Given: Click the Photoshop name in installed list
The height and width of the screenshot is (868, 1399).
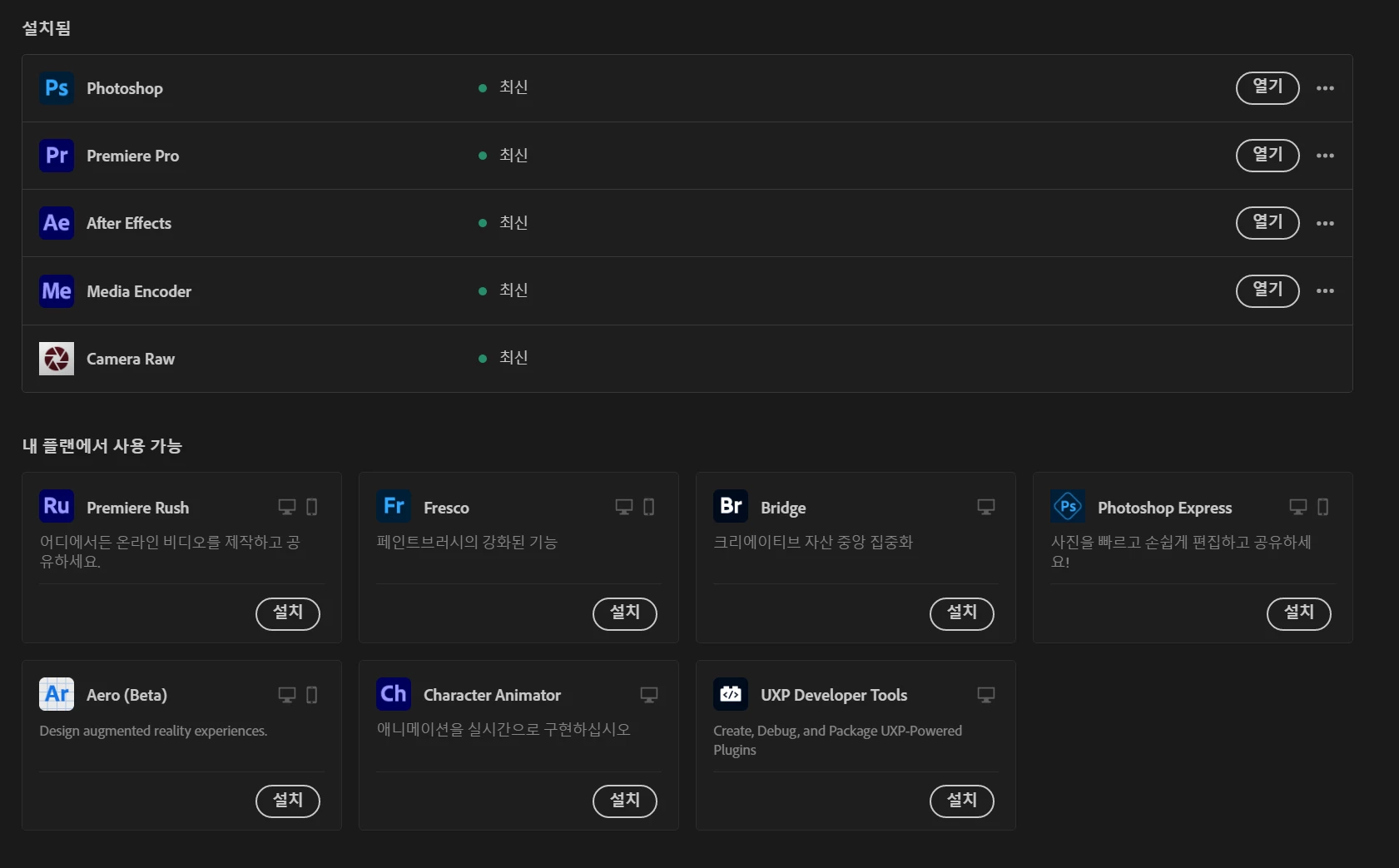Looking at the screenshot, I should click(125, 89).
